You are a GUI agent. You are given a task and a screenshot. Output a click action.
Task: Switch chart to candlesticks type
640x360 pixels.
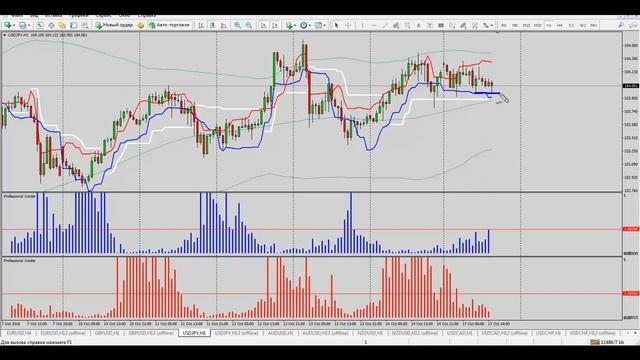(212, 25)
